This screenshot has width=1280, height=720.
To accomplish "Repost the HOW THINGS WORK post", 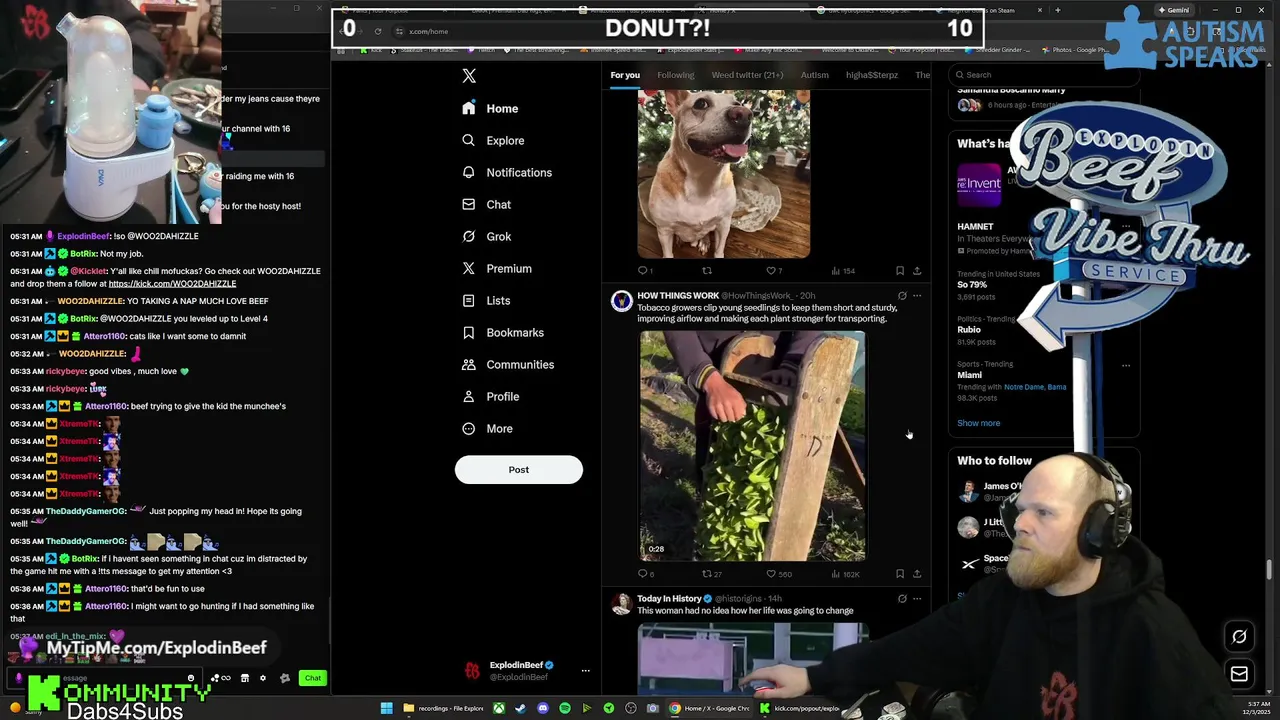I will pyautogui.click(x=711, y=574).
